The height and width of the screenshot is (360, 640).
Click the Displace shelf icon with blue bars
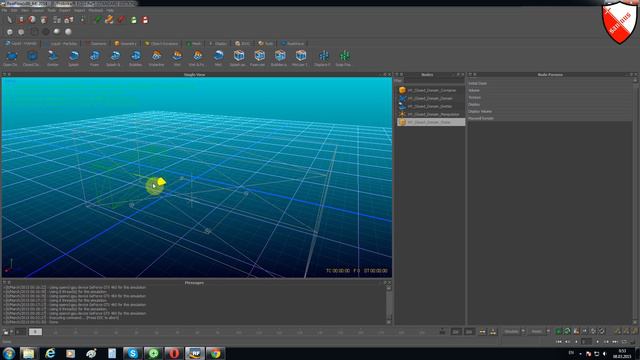[323, 58]
